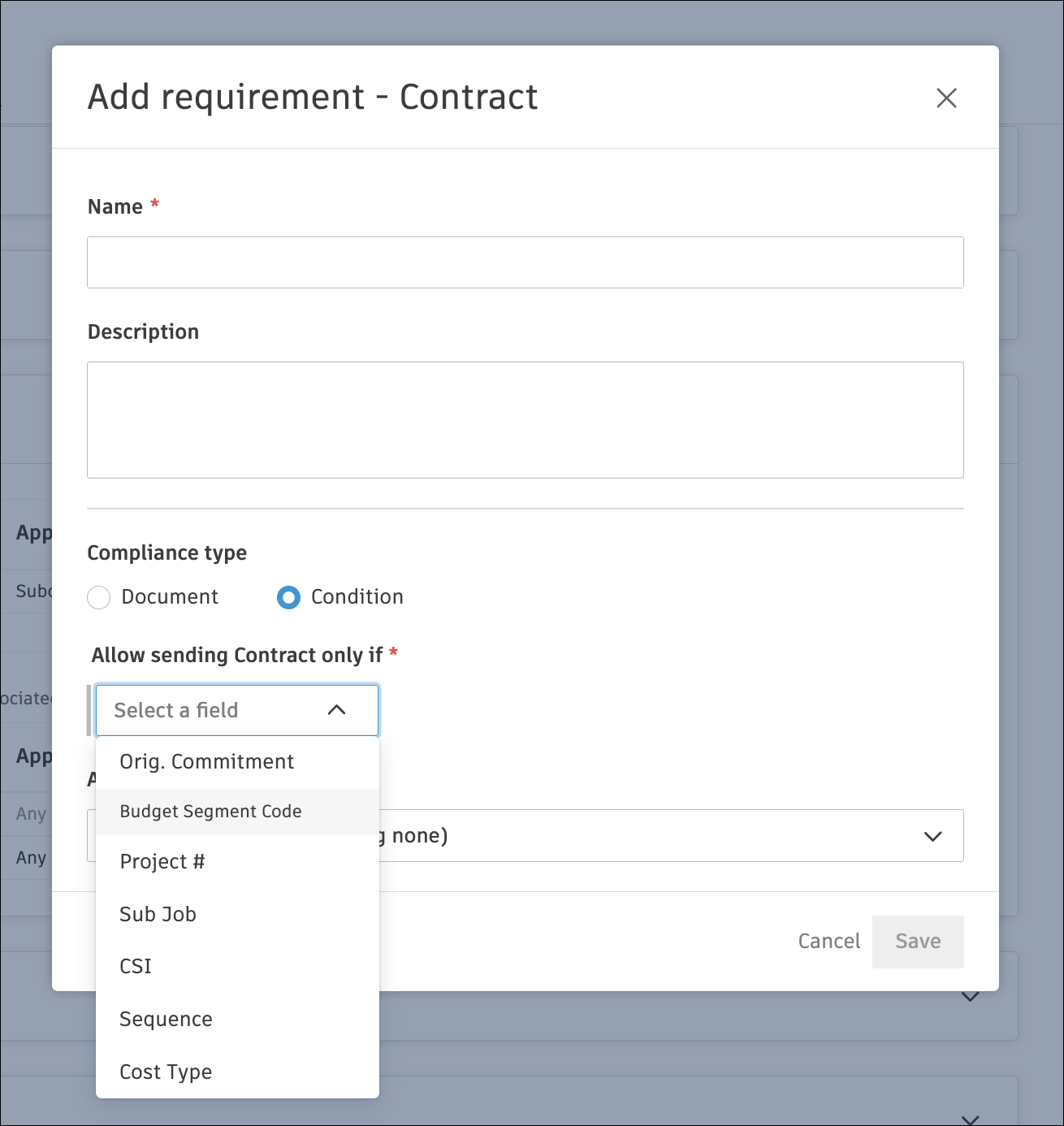Click Cancel to discard the requirement

point(828,941)
